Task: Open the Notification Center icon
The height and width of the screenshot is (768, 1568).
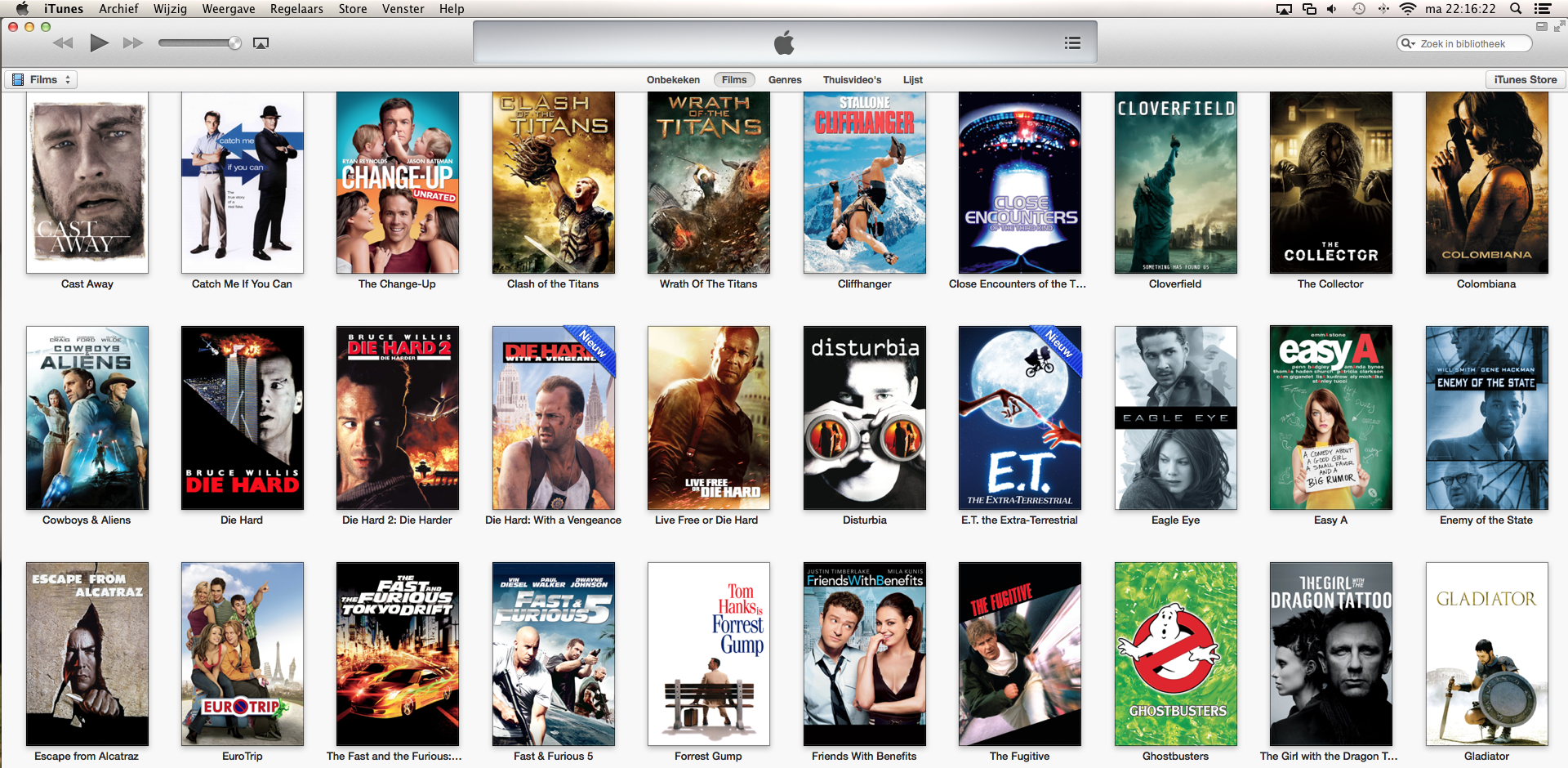Action: 1542,9
